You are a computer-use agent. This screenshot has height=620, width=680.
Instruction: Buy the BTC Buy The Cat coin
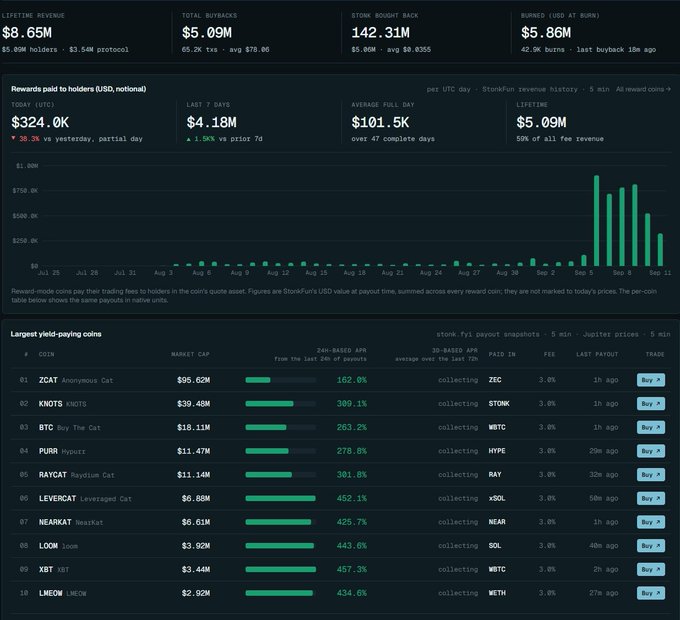tap(651, 427)
